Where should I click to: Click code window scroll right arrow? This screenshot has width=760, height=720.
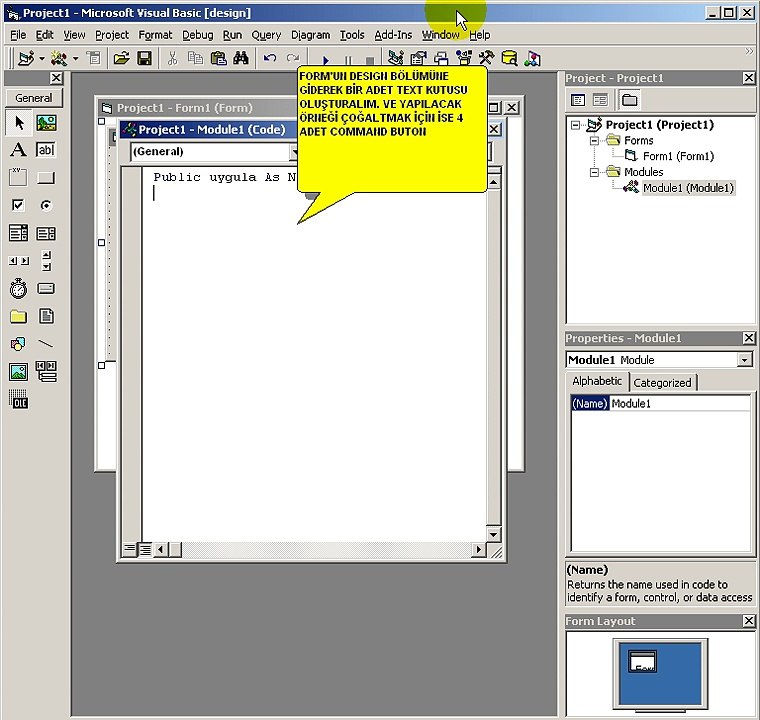tap(479, 549)
